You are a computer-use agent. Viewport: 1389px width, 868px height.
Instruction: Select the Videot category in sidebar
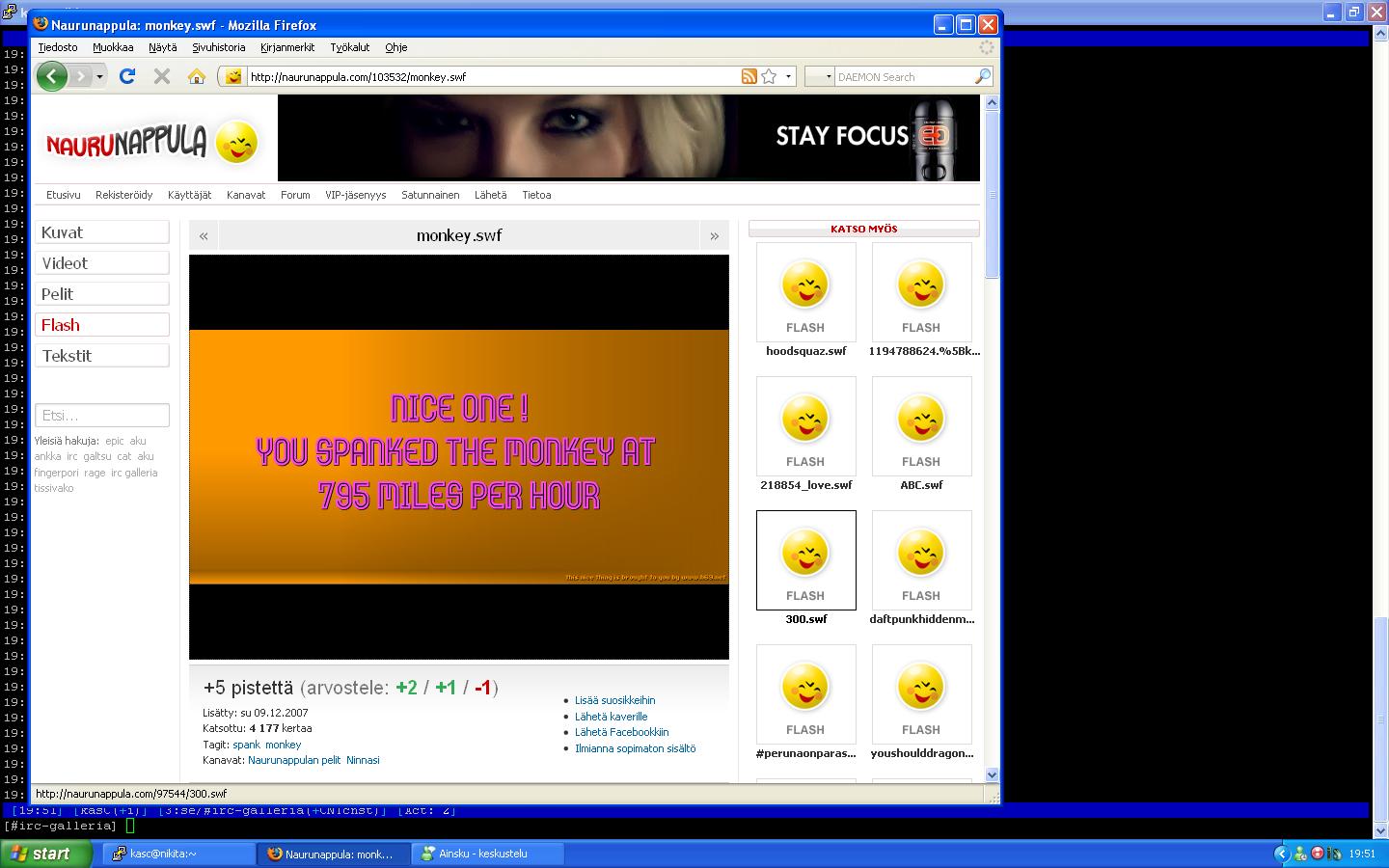click(102, 263)
